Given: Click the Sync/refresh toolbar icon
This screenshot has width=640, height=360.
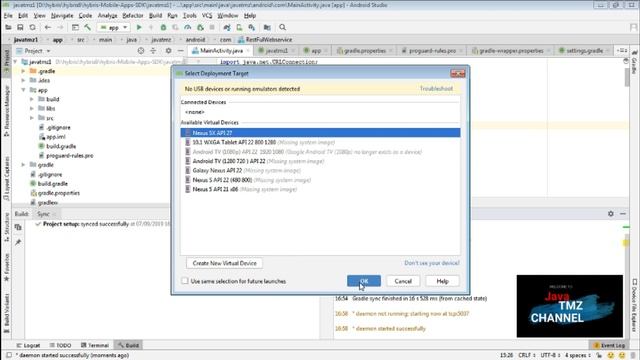Looking at the screenshot, I should [x=32, y=27].
